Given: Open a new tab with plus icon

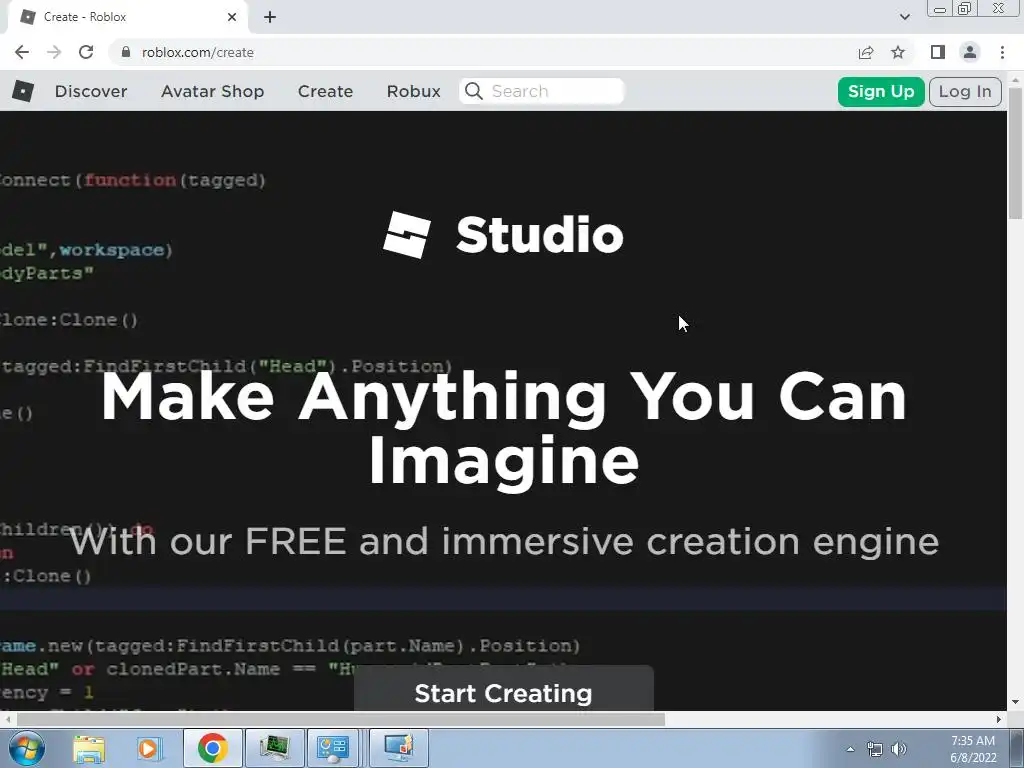Looking at the screenshot, I should (270, 17).
